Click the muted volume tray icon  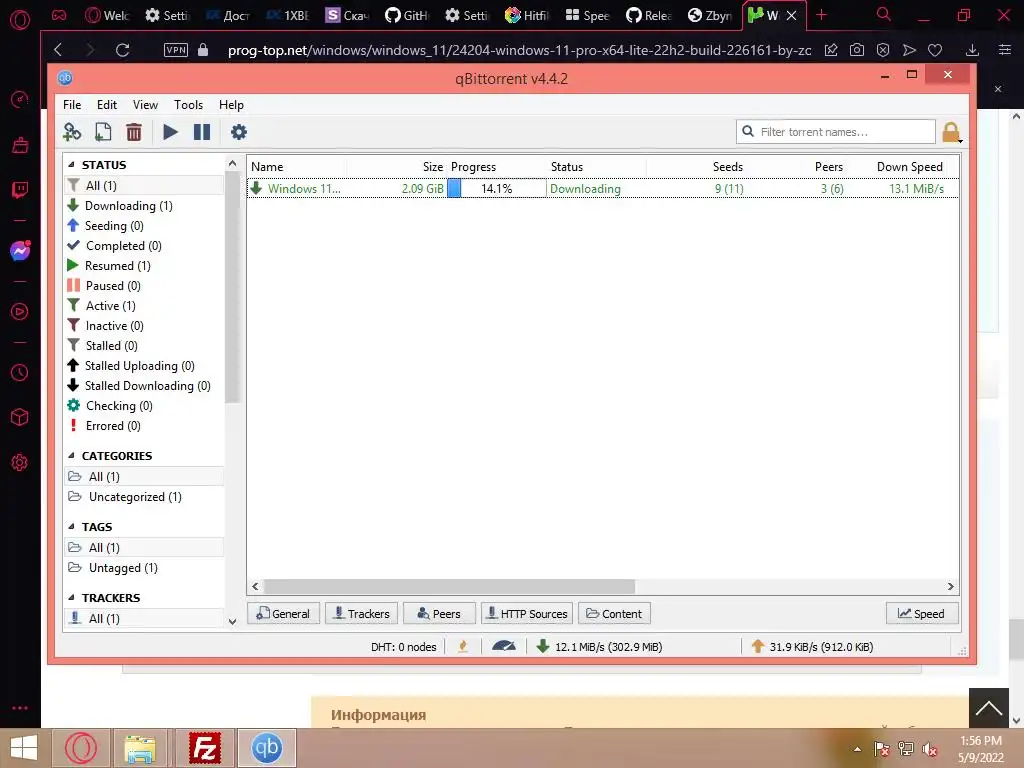[929, 749]
